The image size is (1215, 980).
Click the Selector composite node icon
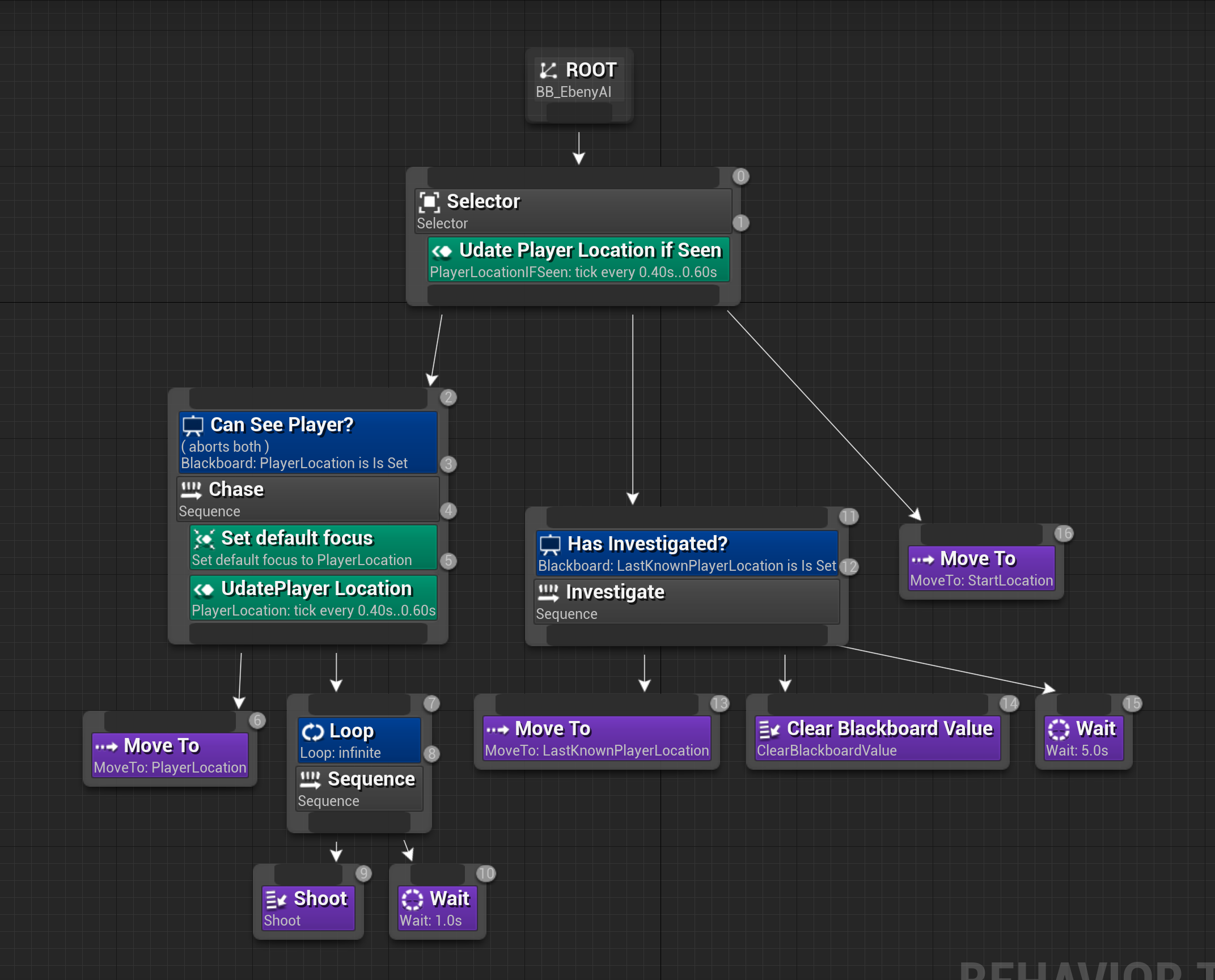[429, 202]
